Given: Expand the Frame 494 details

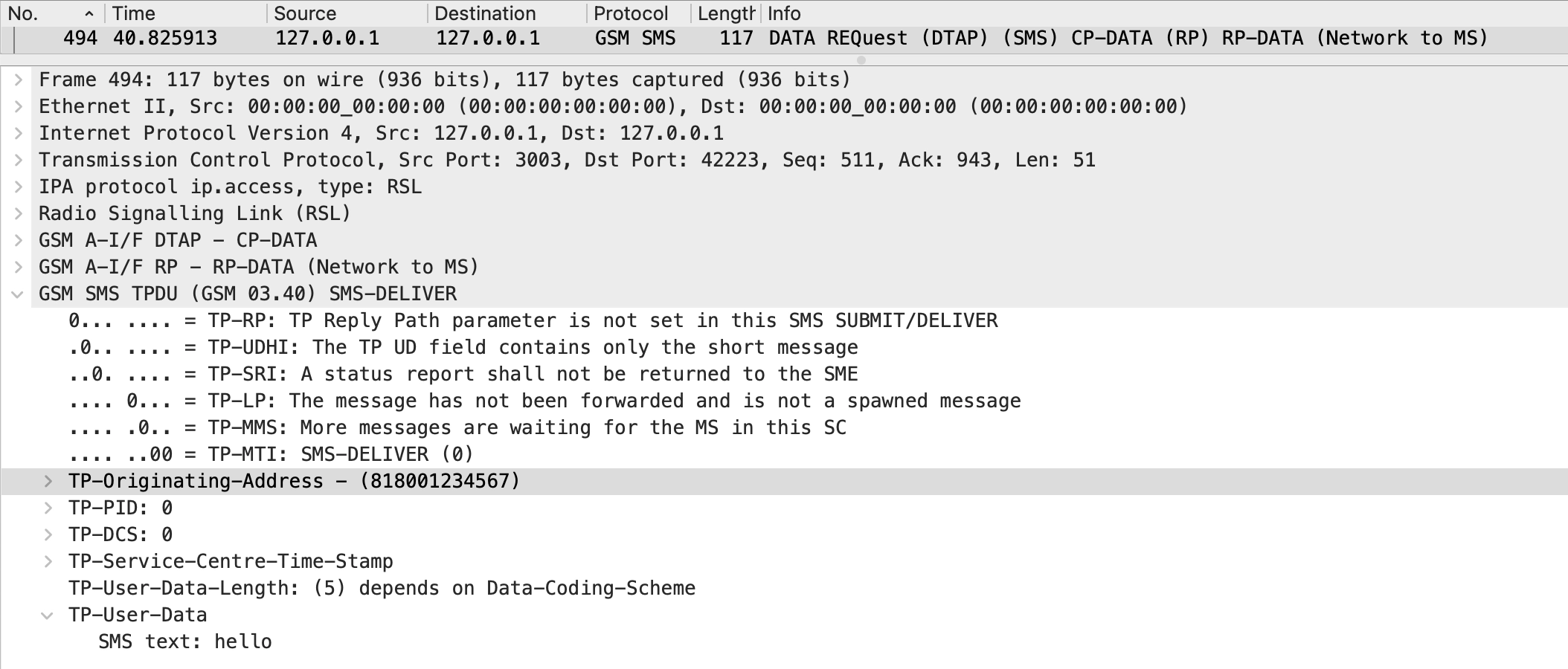Looking at the screenshot, I should pos(19,80).
